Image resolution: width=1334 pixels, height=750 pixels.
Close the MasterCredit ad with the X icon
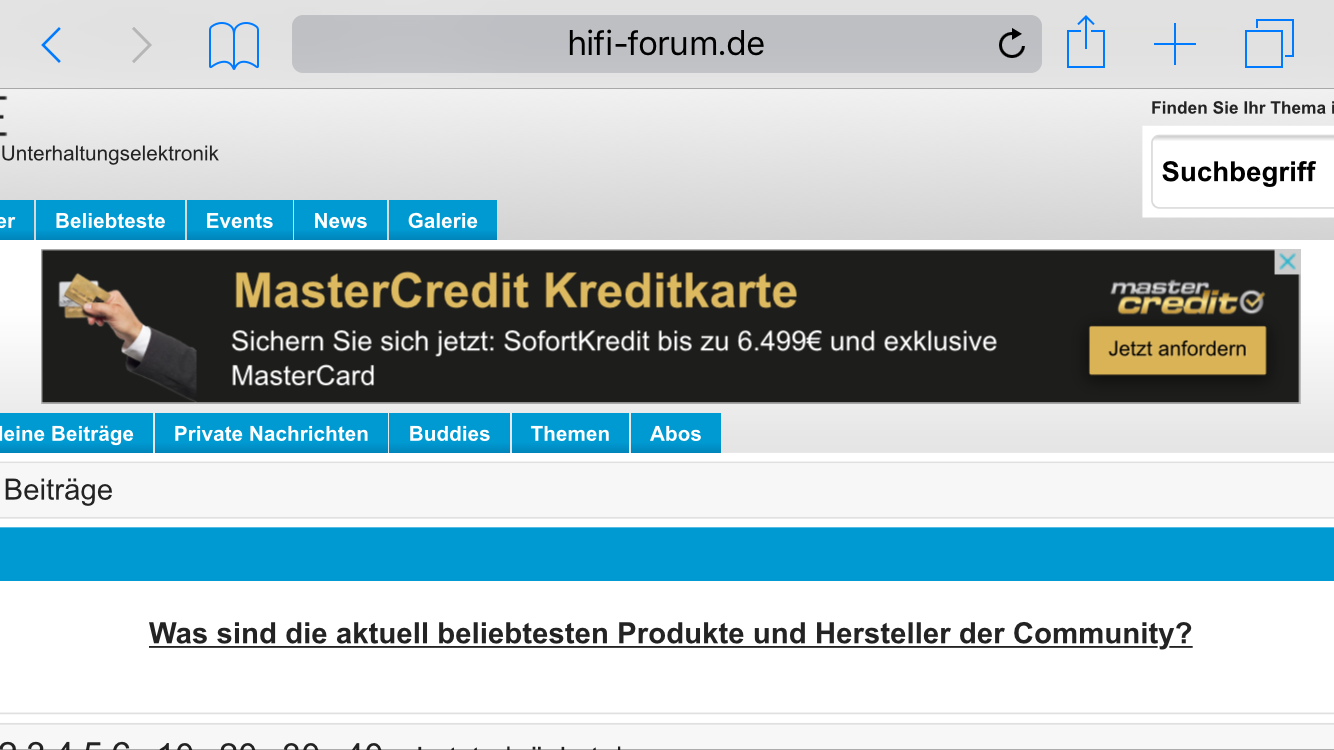[1288, 262]
